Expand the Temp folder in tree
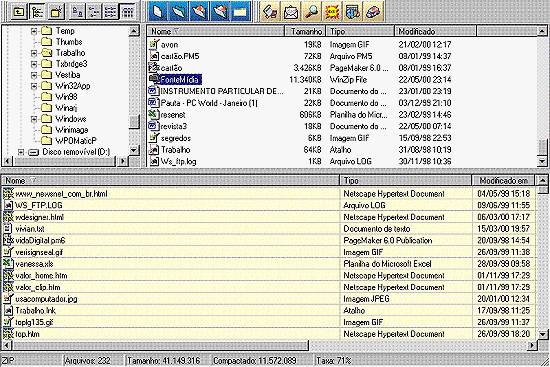The width and height of the screenshot is (550, 367). pos(34,31)
